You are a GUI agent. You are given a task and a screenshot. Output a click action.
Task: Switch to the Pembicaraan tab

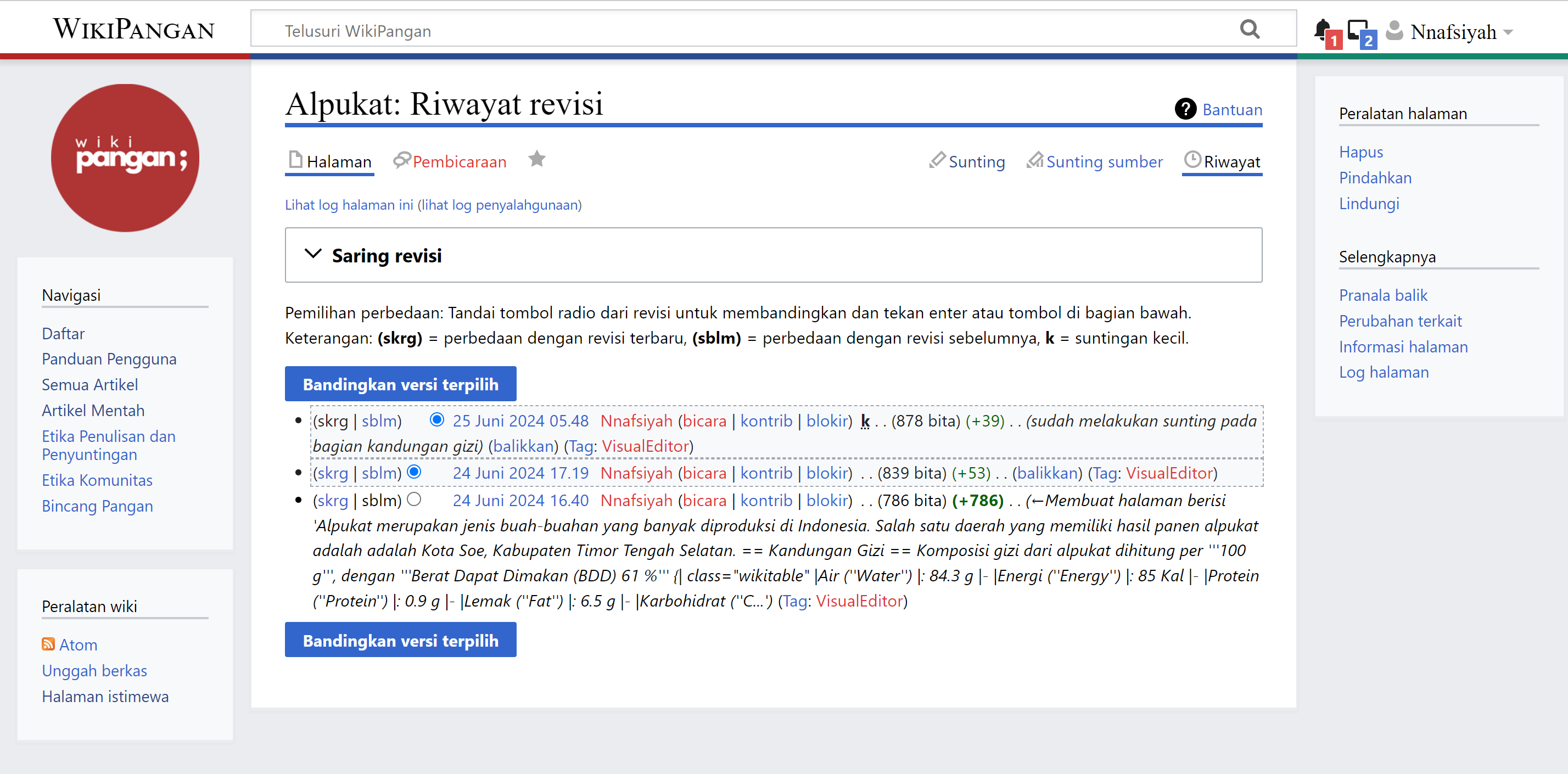coord(459,162)
